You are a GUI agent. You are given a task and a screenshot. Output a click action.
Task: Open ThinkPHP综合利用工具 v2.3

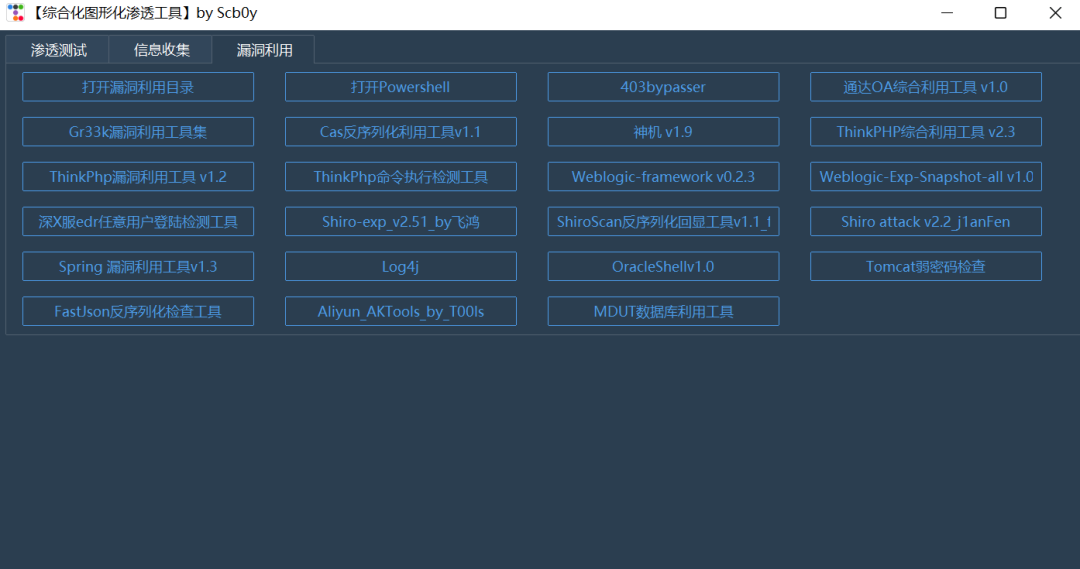click(926, 132)
